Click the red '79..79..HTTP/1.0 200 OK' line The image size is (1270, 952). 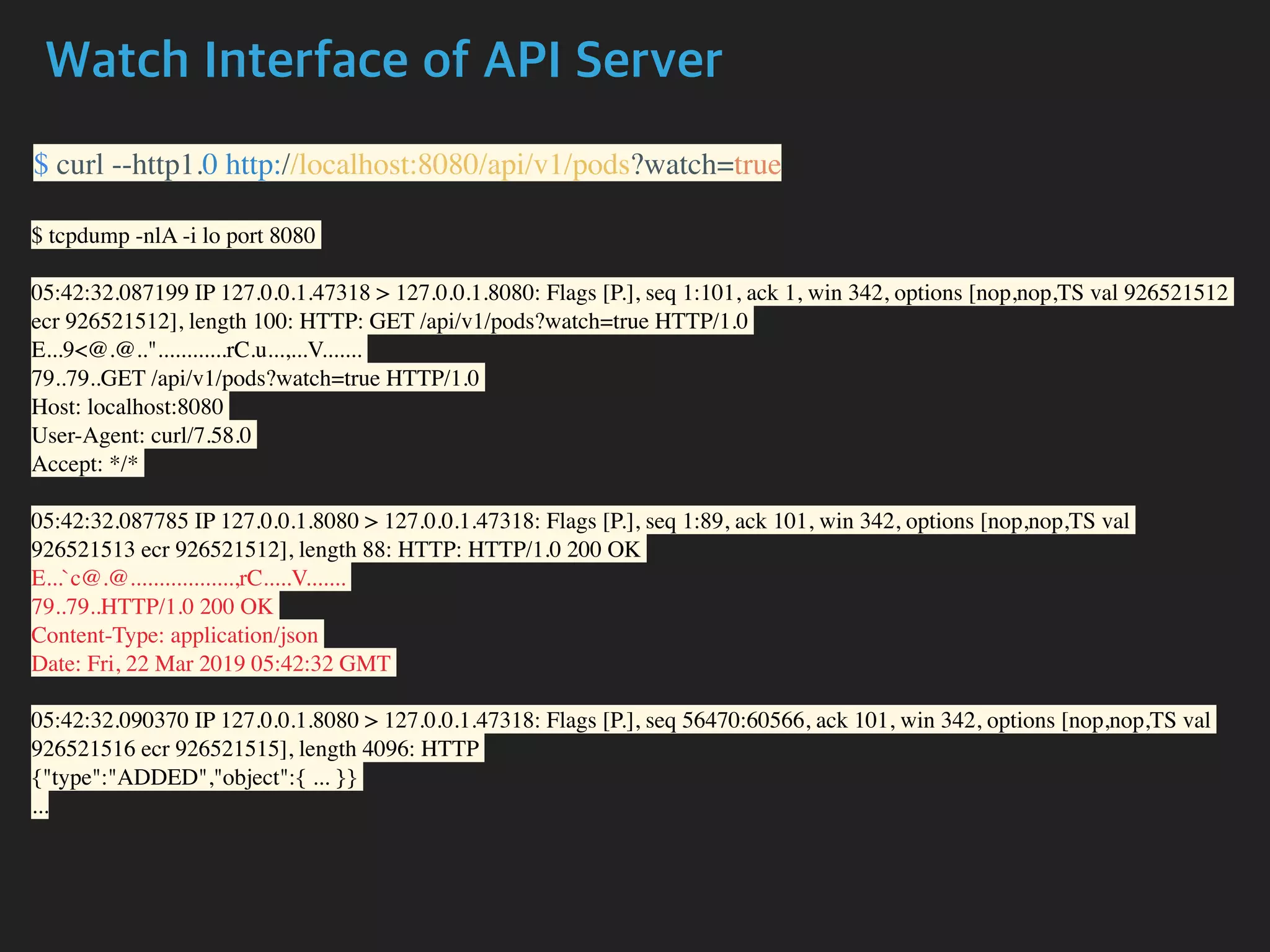tap(152, 607)
